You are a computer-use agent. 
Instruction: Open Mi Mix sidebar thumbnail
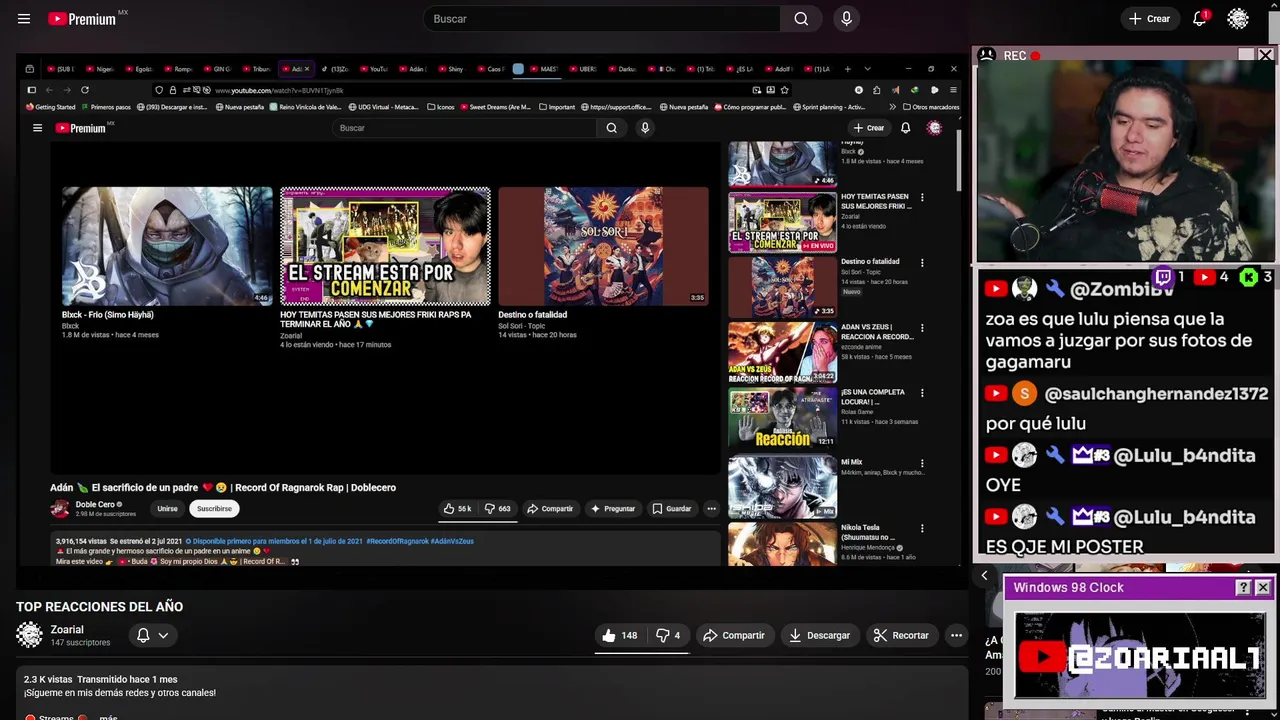782,488
